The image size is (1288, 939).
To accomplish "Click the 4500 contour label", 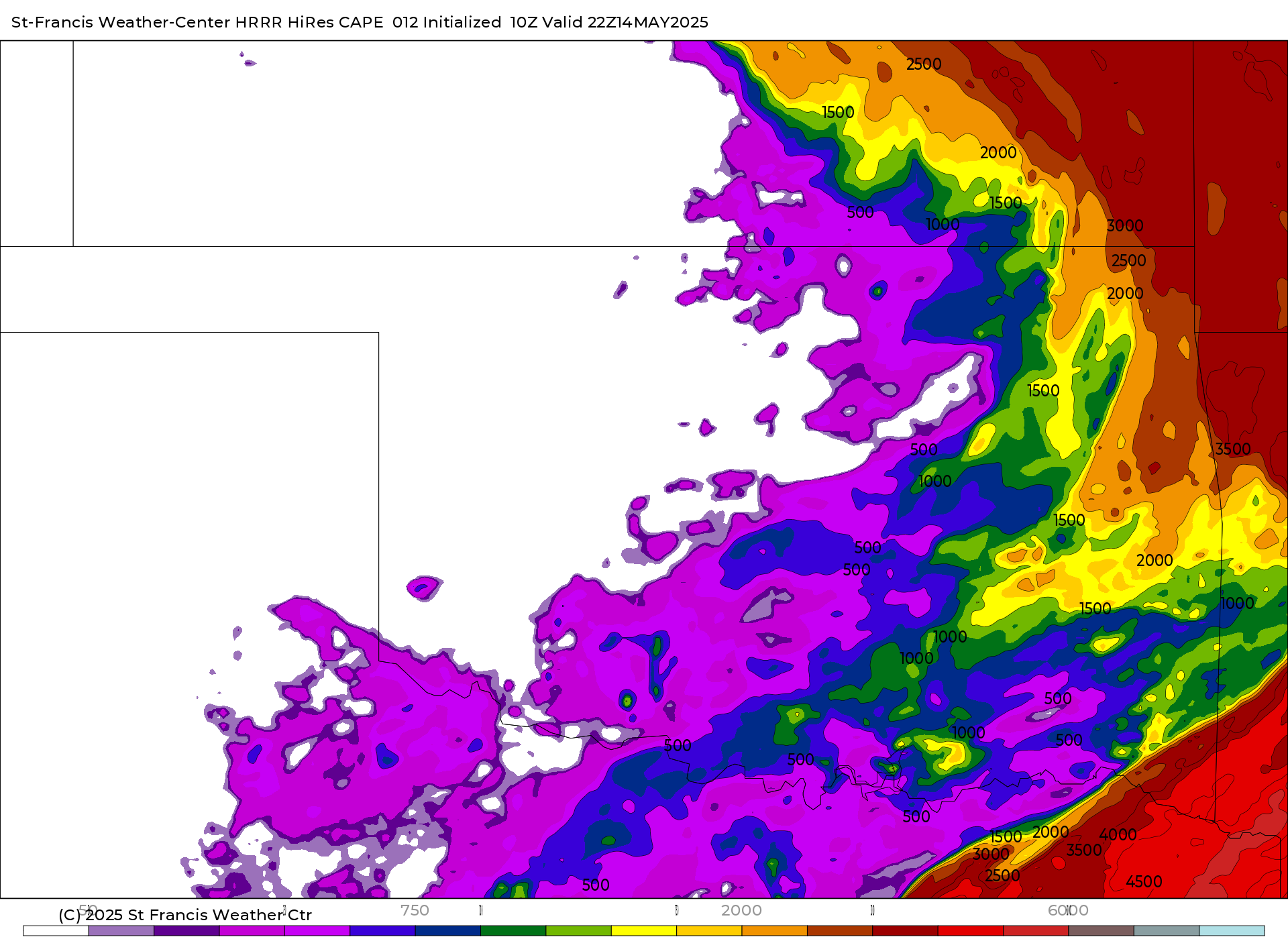I will [x=1144, y=882].
